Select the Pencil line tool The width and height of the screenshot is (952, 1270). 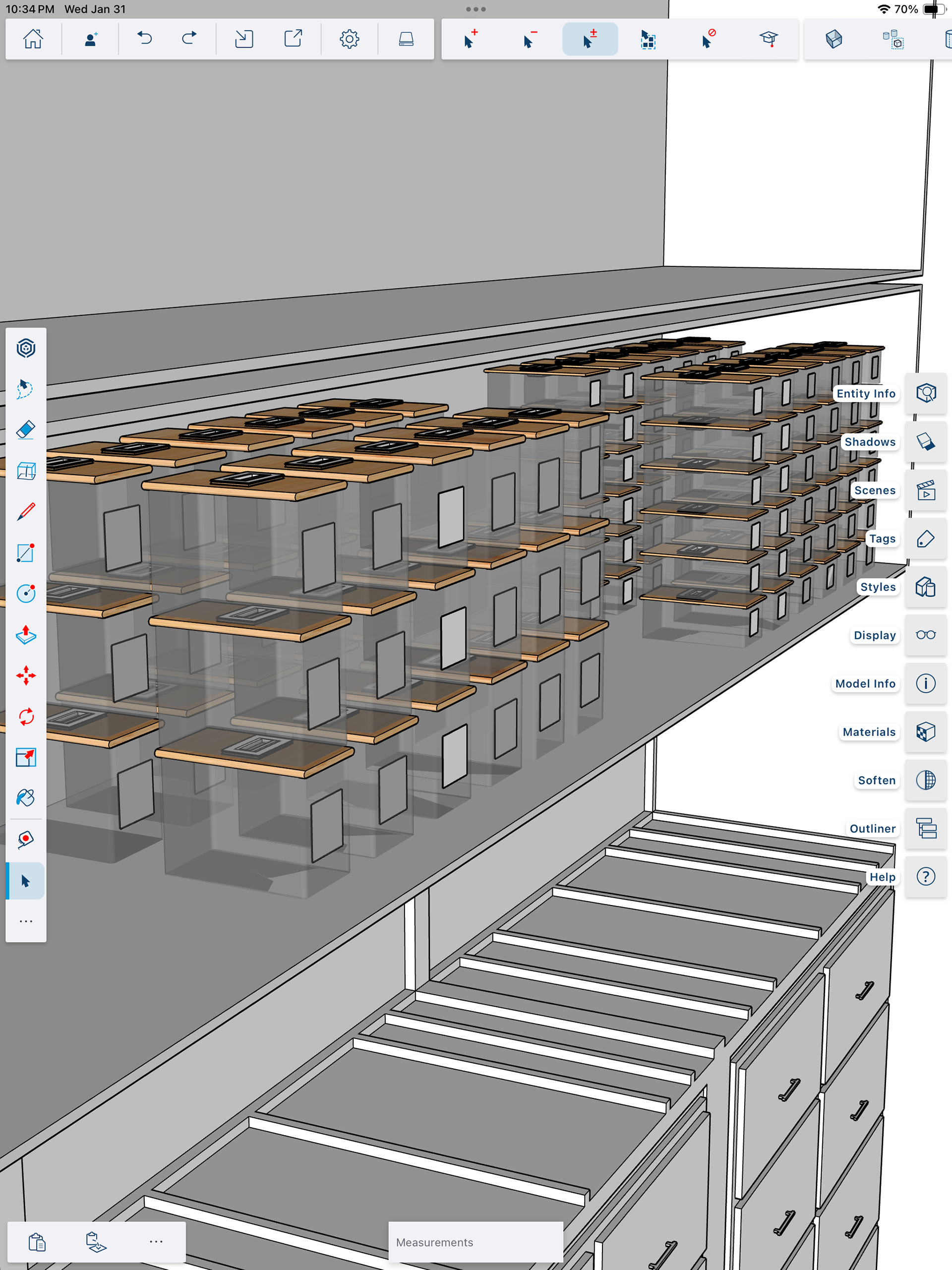click(x=26, y=511)
